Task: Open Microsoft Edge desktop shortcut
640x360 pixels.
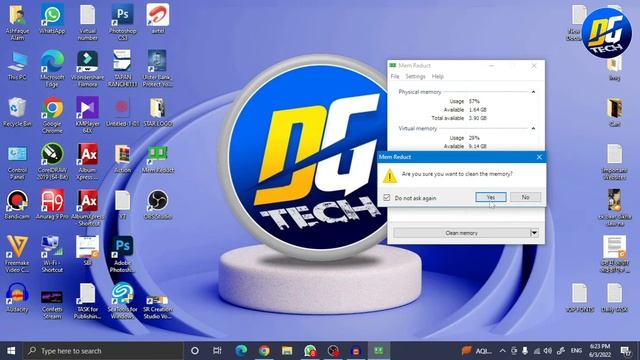Action: tap(52, 69)
